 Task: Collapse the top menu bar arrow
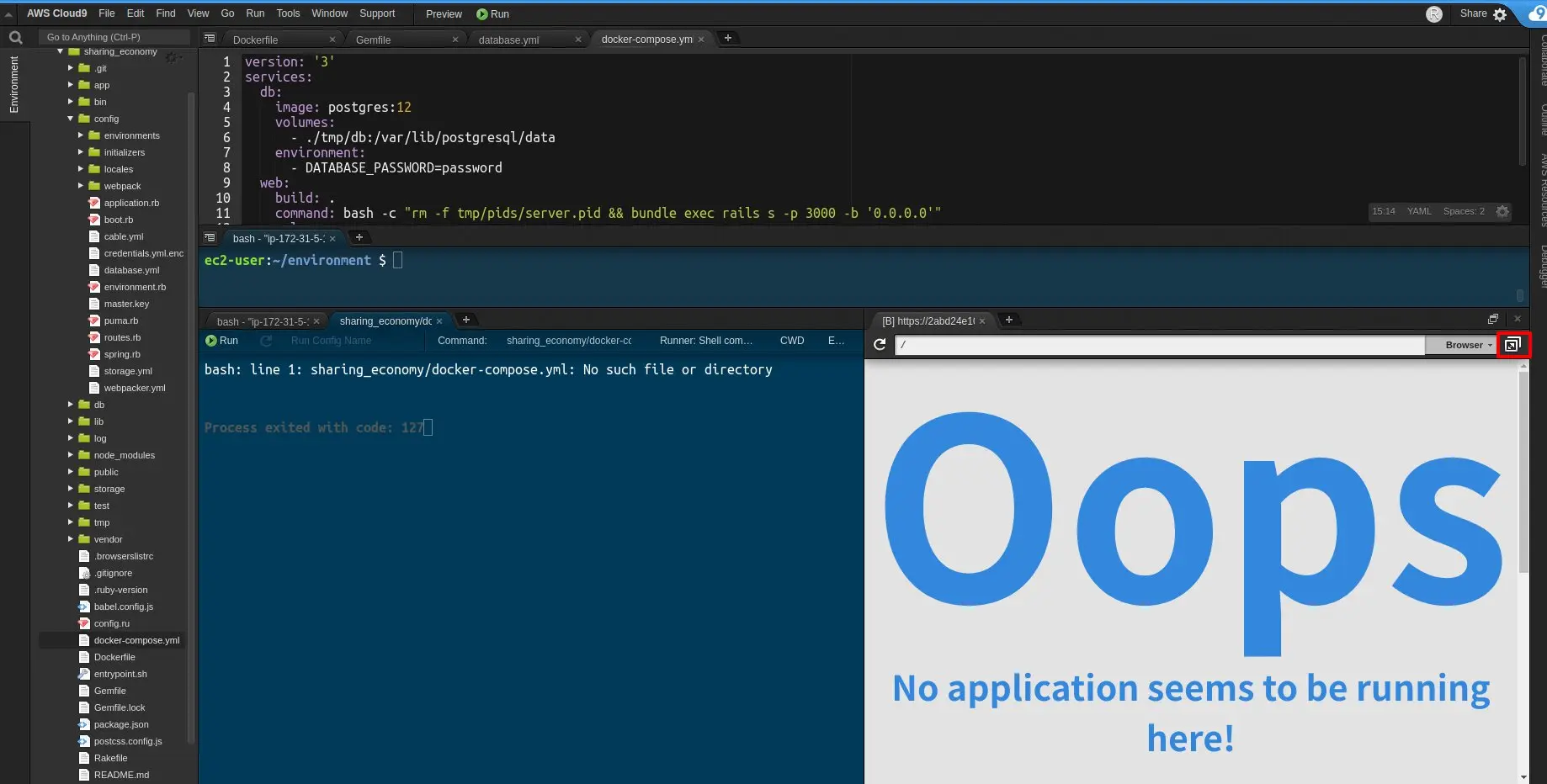tap(8, 14)
